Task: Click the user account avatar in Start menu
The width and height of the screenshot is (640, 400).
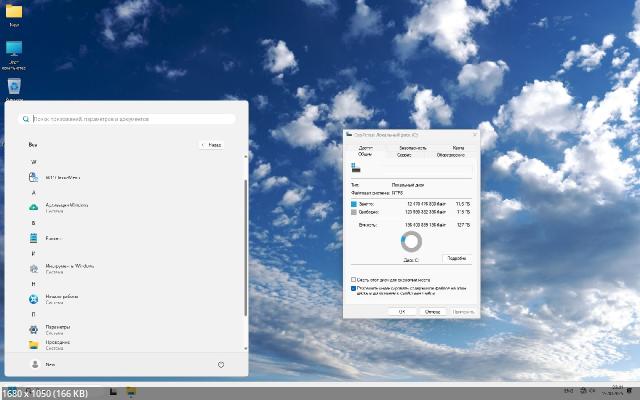Action: [x=35, y=365]
